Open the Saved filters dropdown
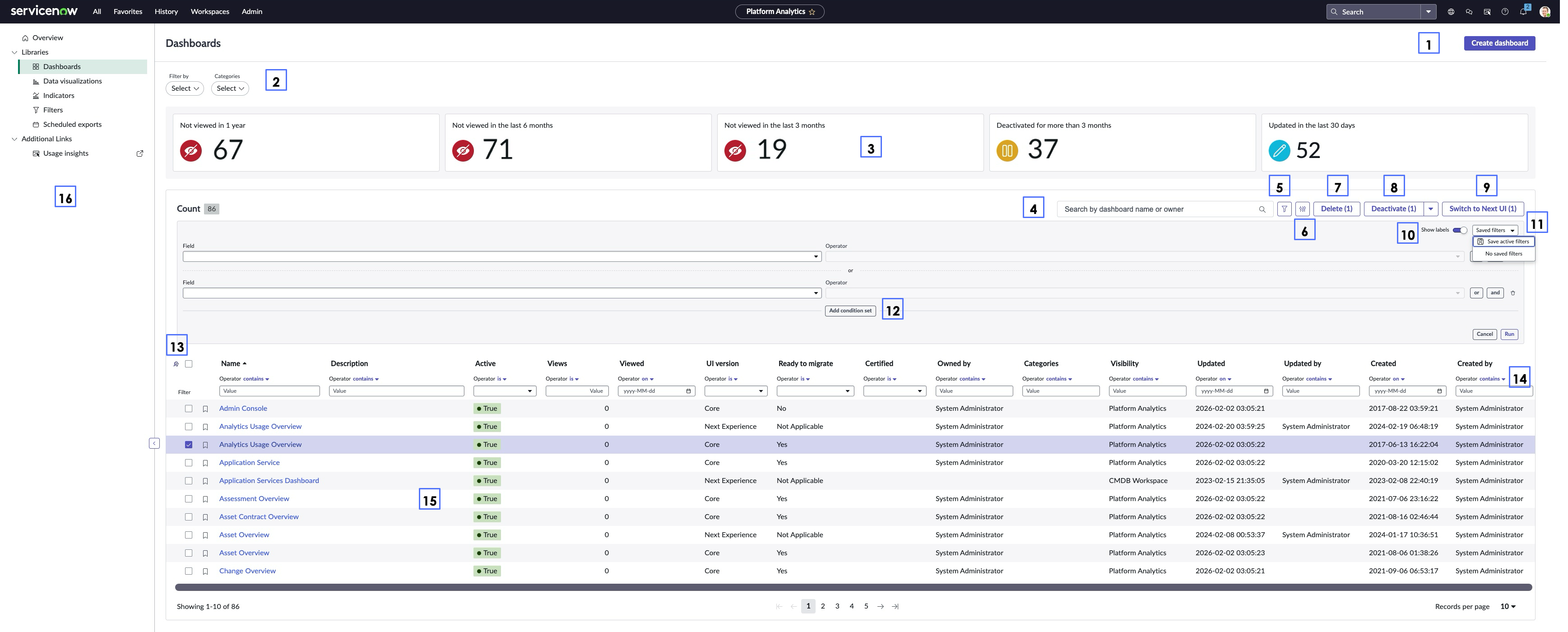 click(x=1495, y=230)
